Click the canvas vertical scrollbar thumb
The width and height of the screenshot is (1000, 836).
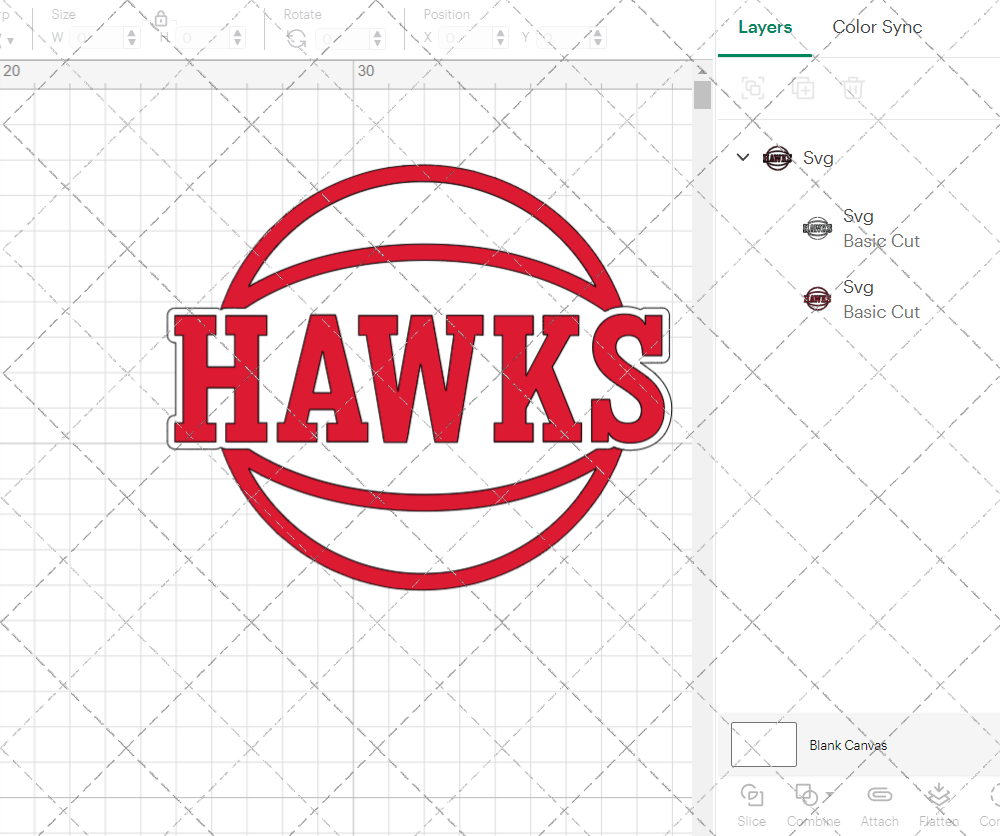coord(702,94)
